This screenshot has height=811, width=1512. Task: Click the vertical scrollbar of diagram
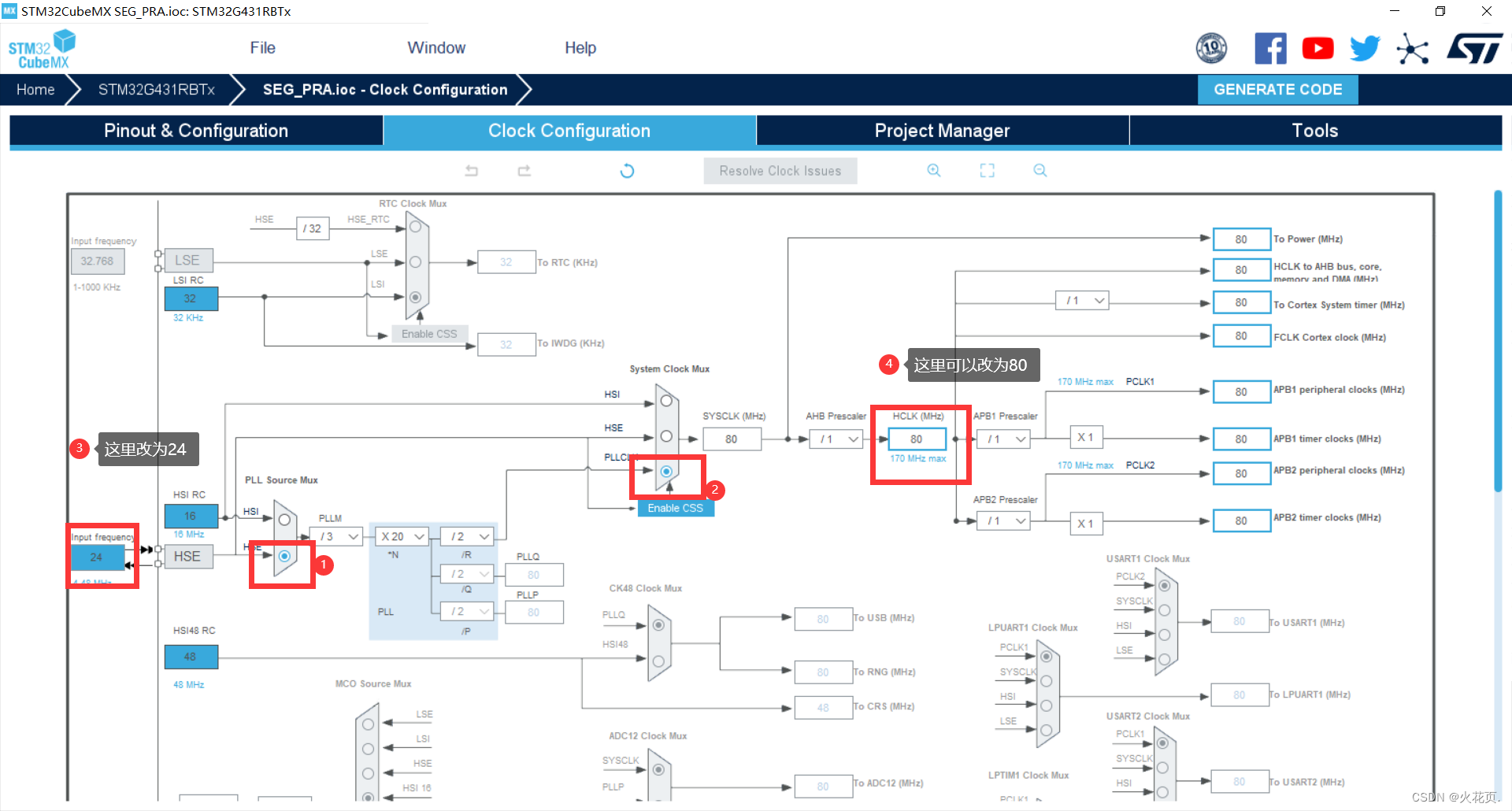tap(1498, 340)
